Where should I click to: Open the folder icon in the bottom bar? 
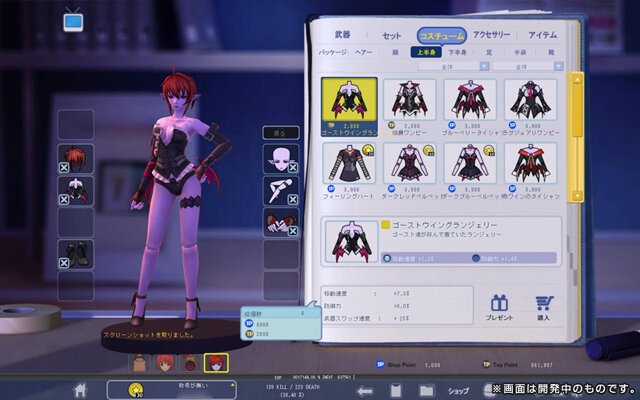tap(426, 391)
